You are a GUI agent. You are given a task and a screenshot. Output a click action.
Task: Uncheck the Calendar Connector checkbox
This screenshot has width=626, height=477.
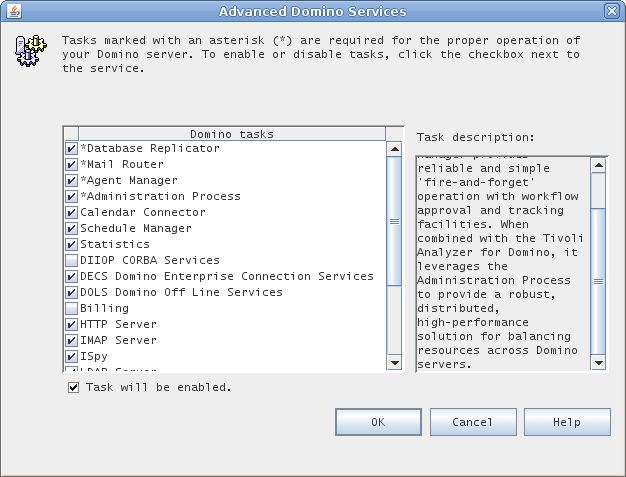71,212
